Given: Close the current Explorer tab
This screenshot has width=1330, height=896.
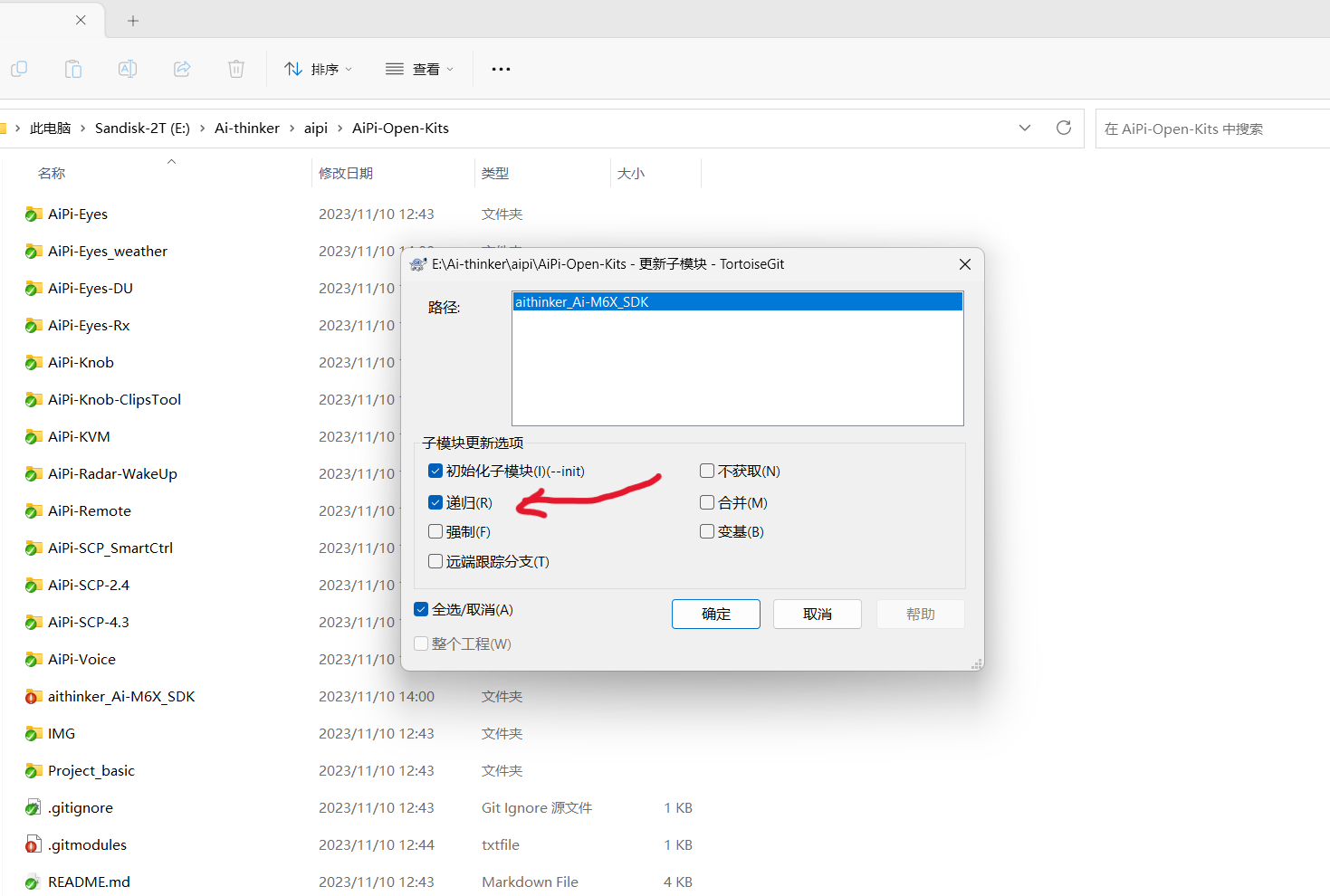Looking at the screenshot, I should (x=81, y=20).
